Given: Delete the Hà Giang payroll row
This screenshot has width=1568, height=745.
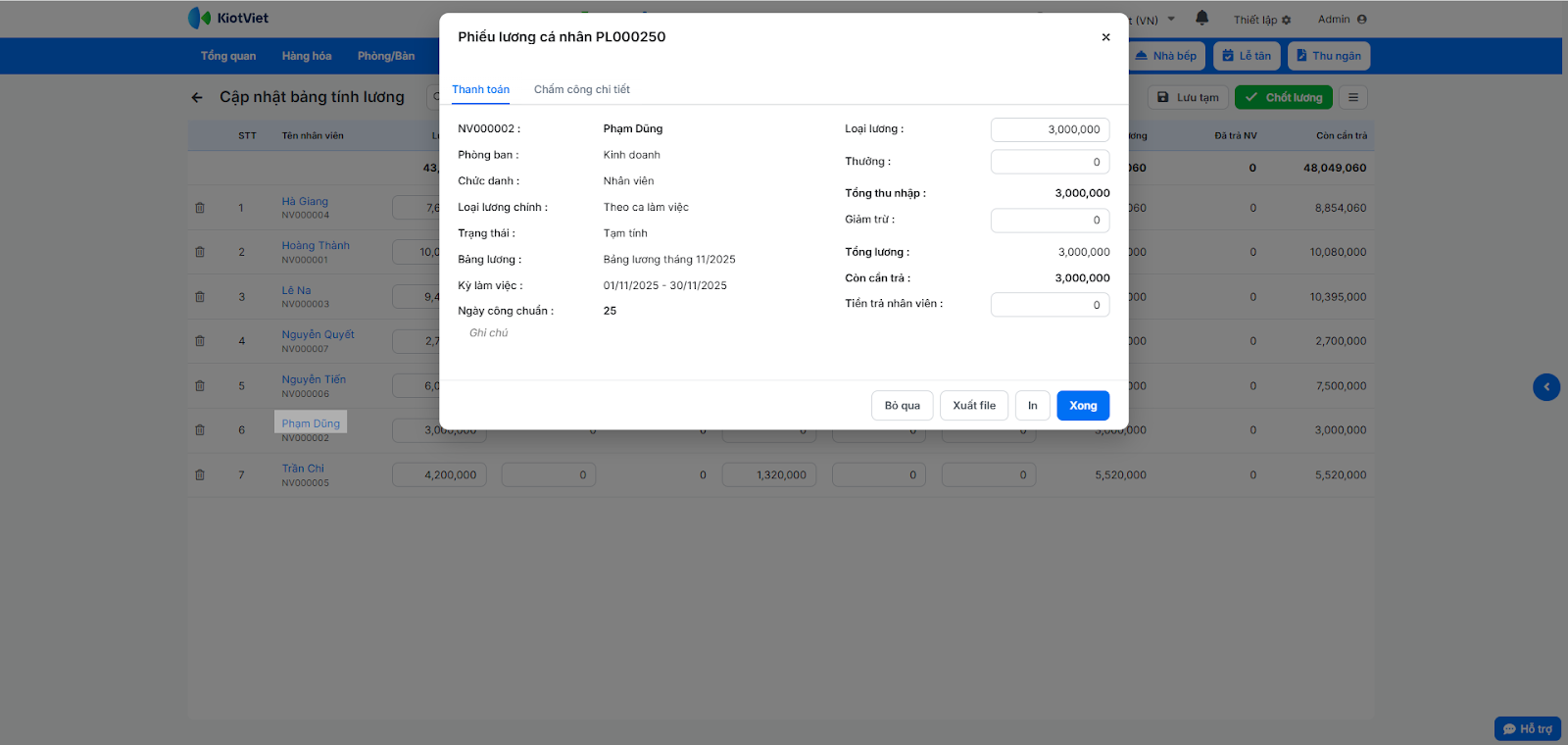Looking at the screenshot, I should (x=200, y=208).
